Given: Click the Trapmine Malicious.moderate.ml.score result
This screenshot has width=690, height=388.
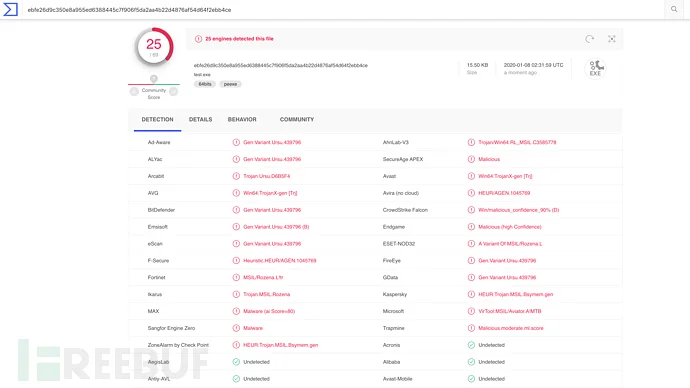Looking at the screenshot, I should click(x=510, y=328).
